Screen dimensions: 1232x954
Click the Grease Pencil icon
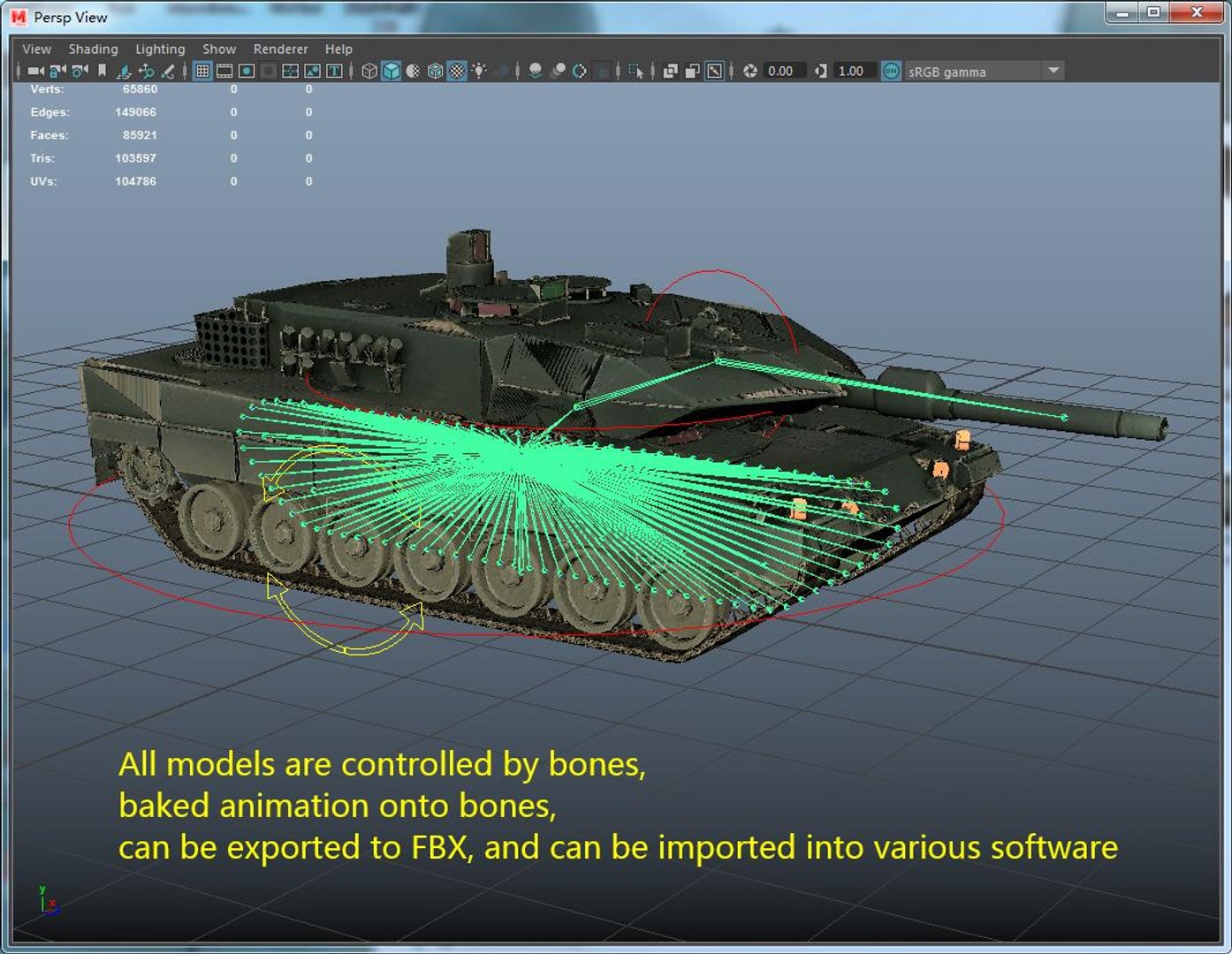point(168,71)
